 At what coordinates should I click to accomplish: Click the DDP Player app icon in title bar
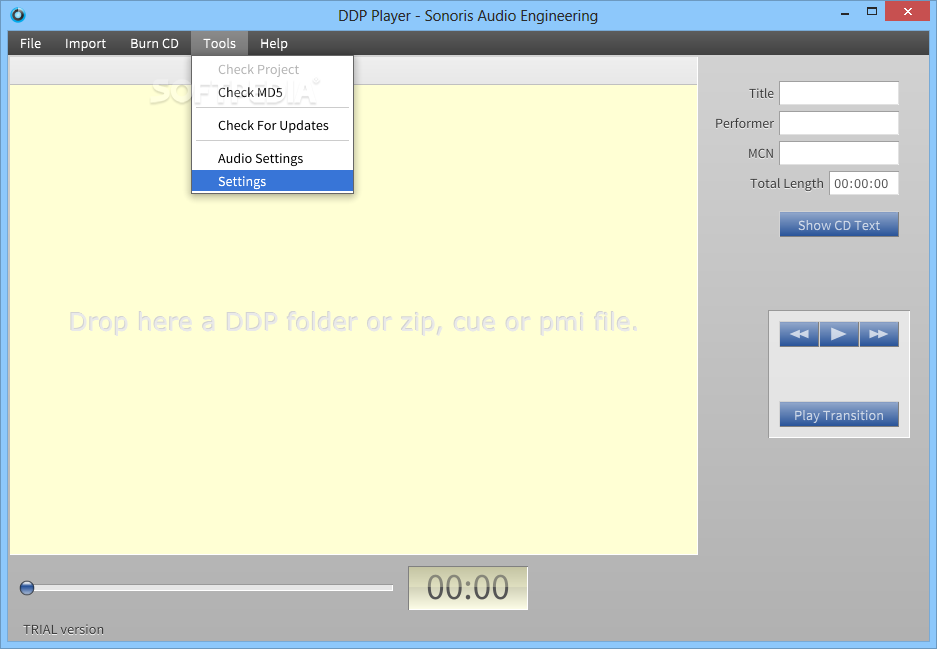18,15
